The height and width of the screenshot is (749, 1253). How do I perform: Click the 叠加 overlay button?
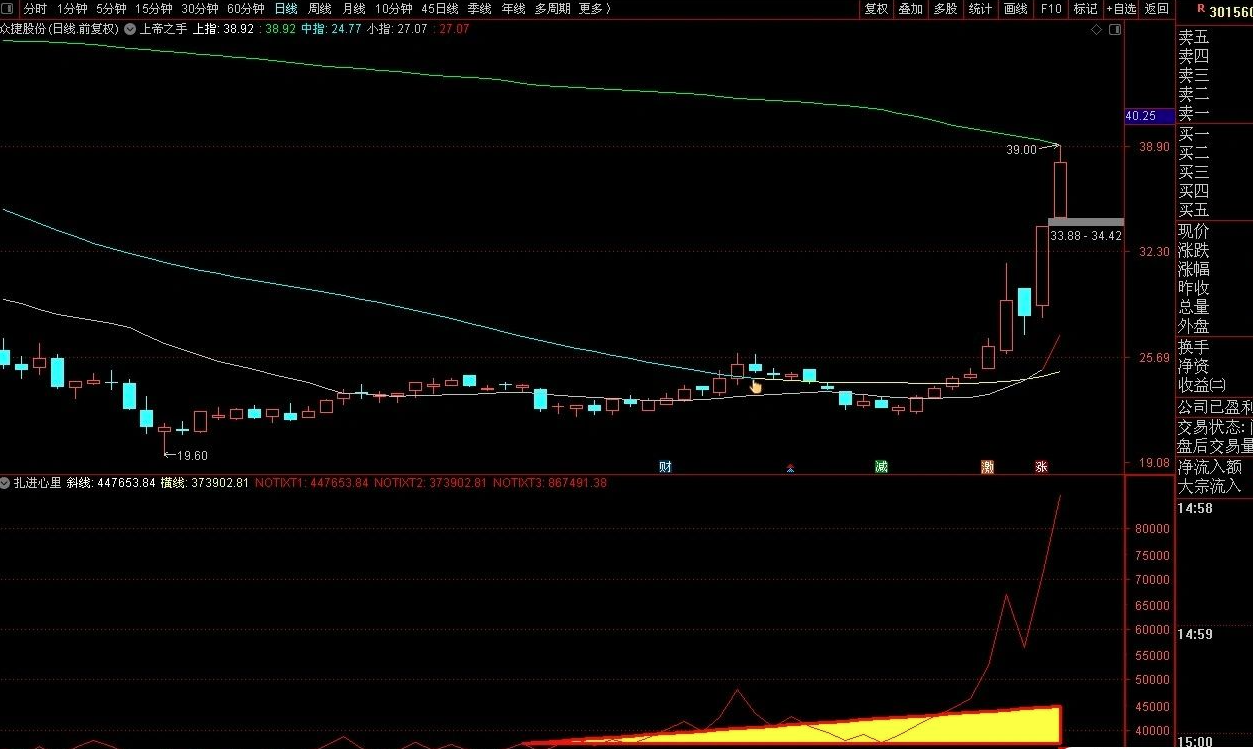[911, 8]
